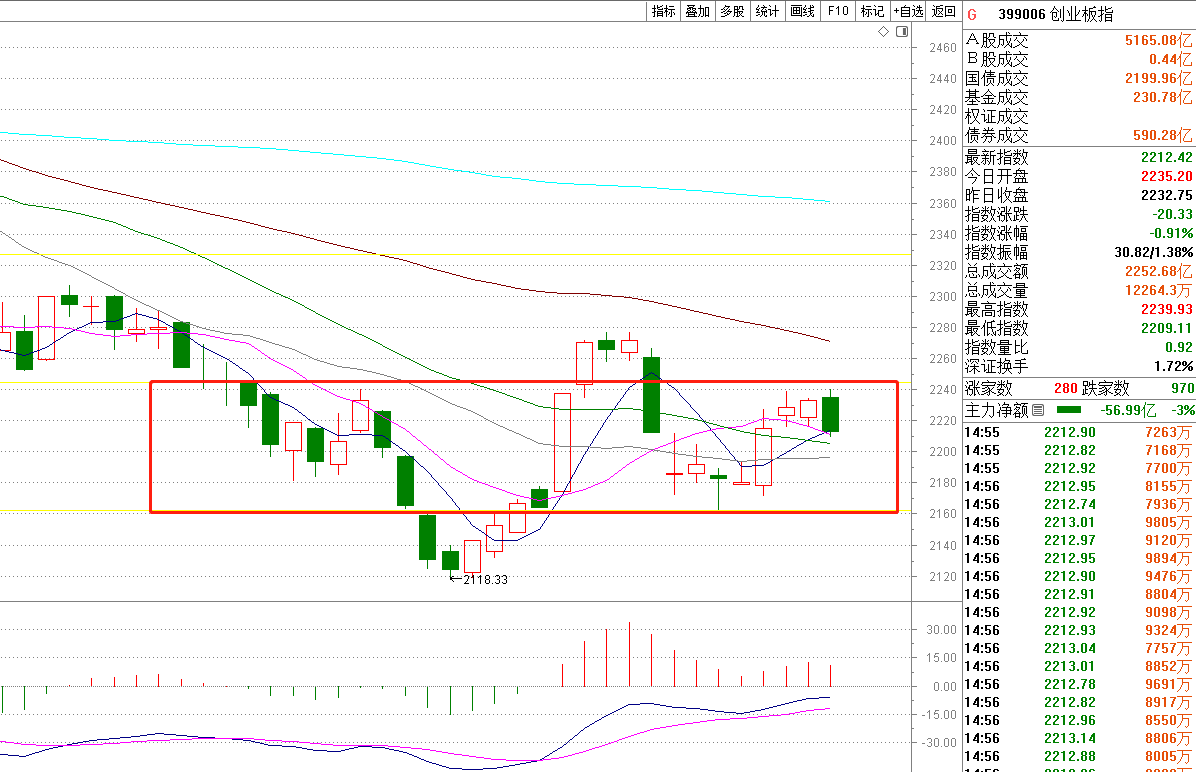Viewport: 1196px width, 772px height.
Task: Click the 总成交量 value 12264.3万
Action: [x=1159, y=291]
